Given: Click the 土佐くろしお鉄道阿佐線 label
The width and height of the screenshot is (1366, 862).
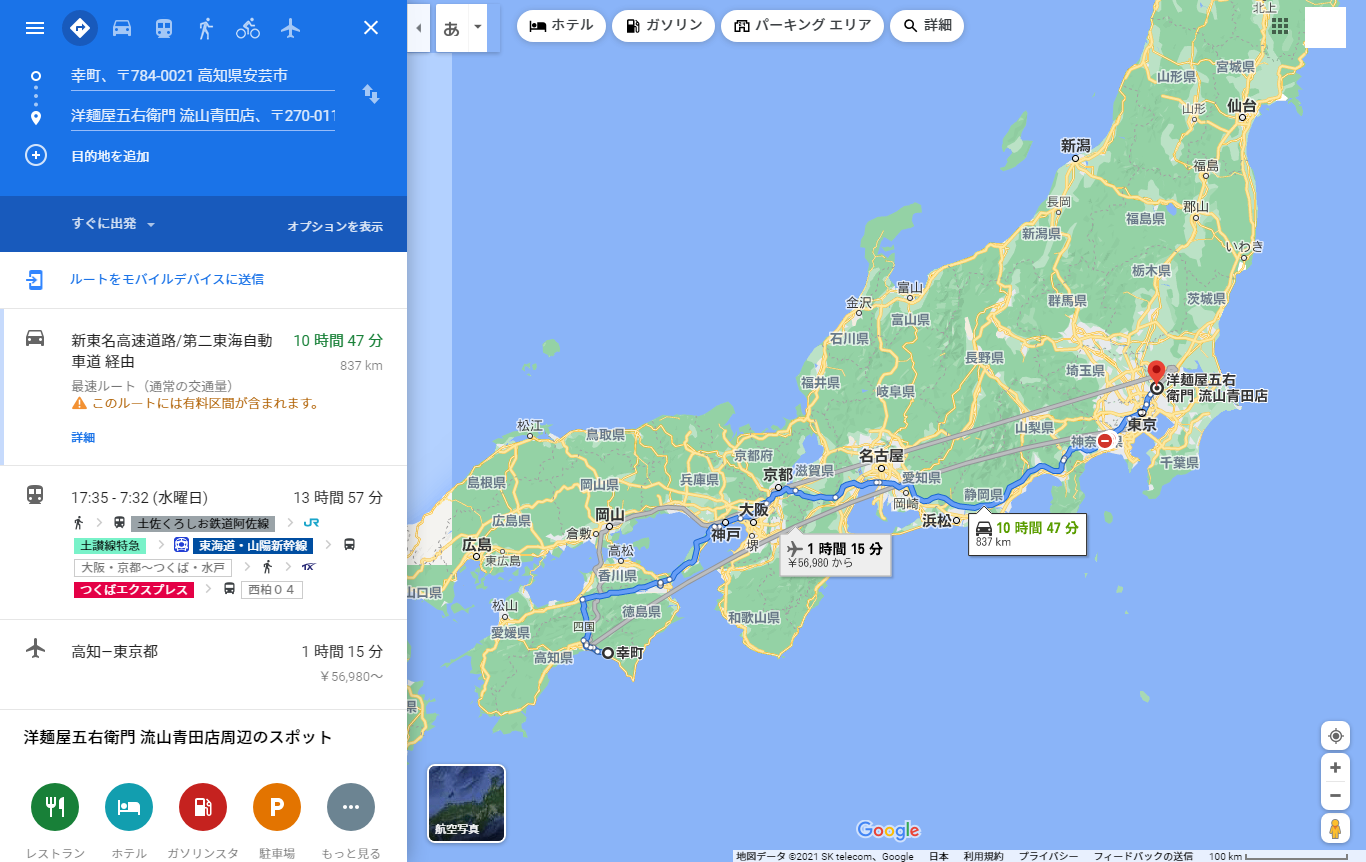Looking at the screenshot, I should point(203,523).
